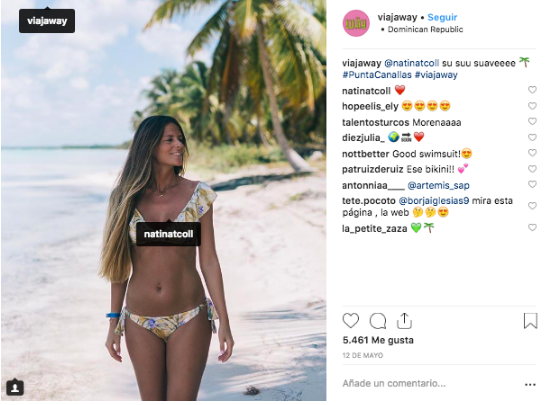
Task: Toggle tagged people icon on photo
Action: click(x=15, y=388)
